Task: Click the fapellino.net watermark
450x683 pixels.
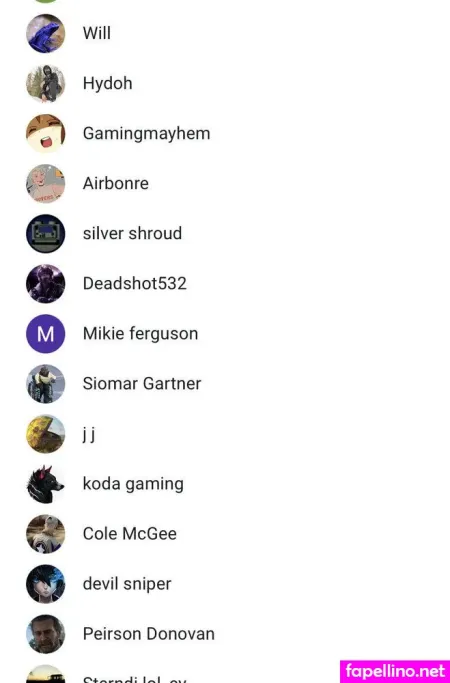Action: (395, 672)
